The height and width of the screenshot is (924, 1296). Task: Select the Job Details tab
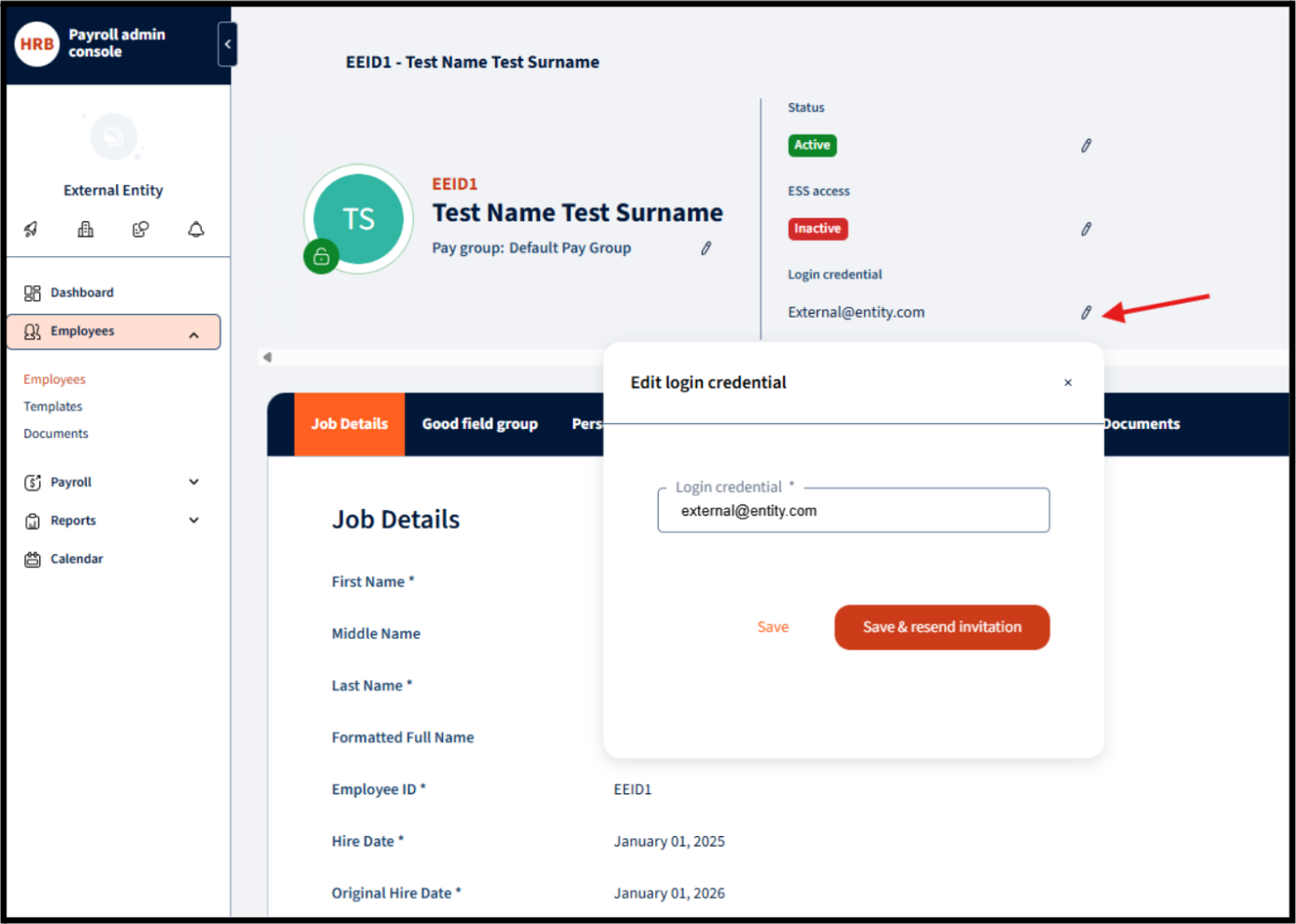[x=349, y=424]
